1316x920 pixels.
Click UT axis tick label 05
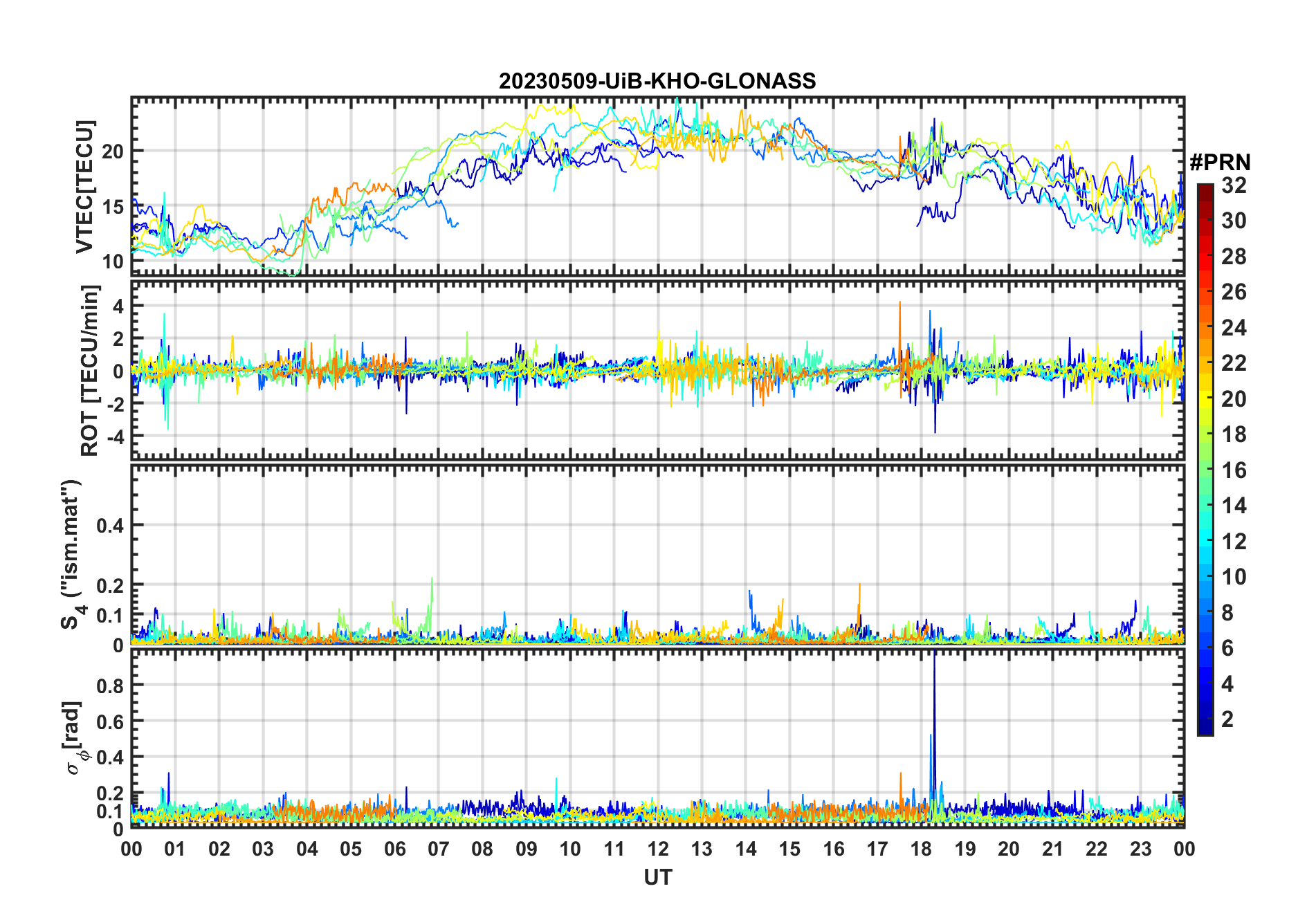coord(351,849)
